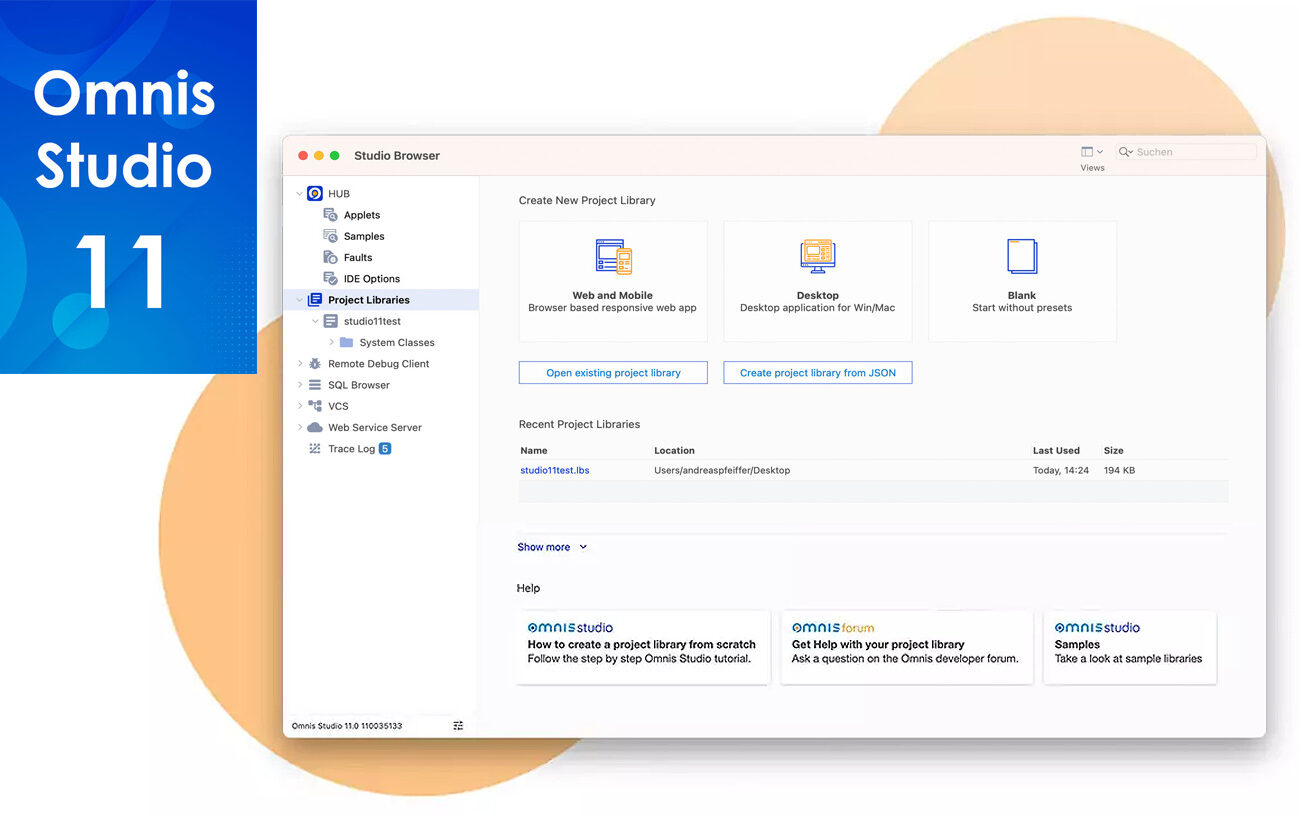Open the Remote Debug Client bug icon
Image resolution: width=1300 pixels, height=818 pixels.
(x=315, y=364)
